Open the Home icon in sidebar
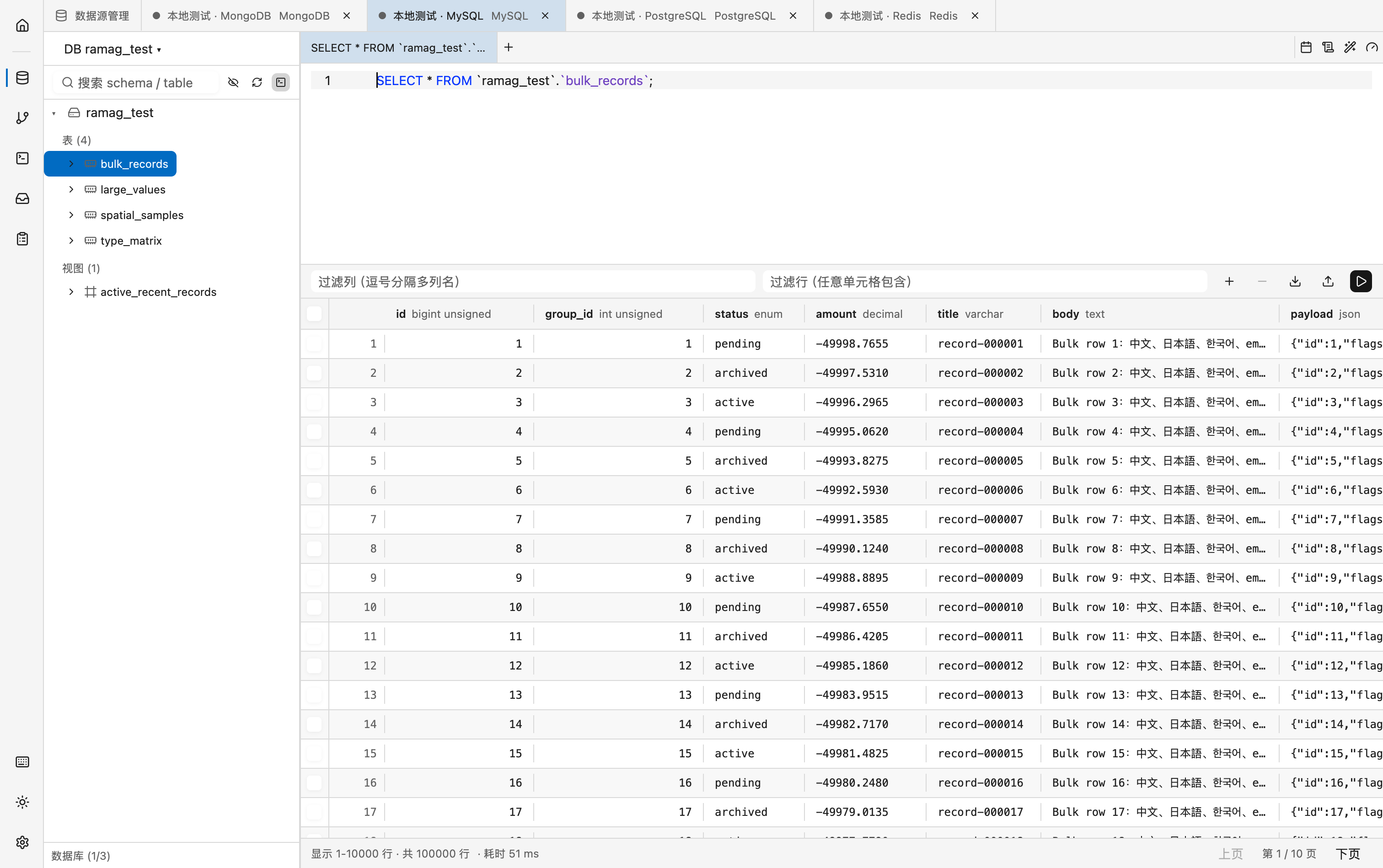The width and height of the screenshot is (1383, 868). [x=22, y=25]
